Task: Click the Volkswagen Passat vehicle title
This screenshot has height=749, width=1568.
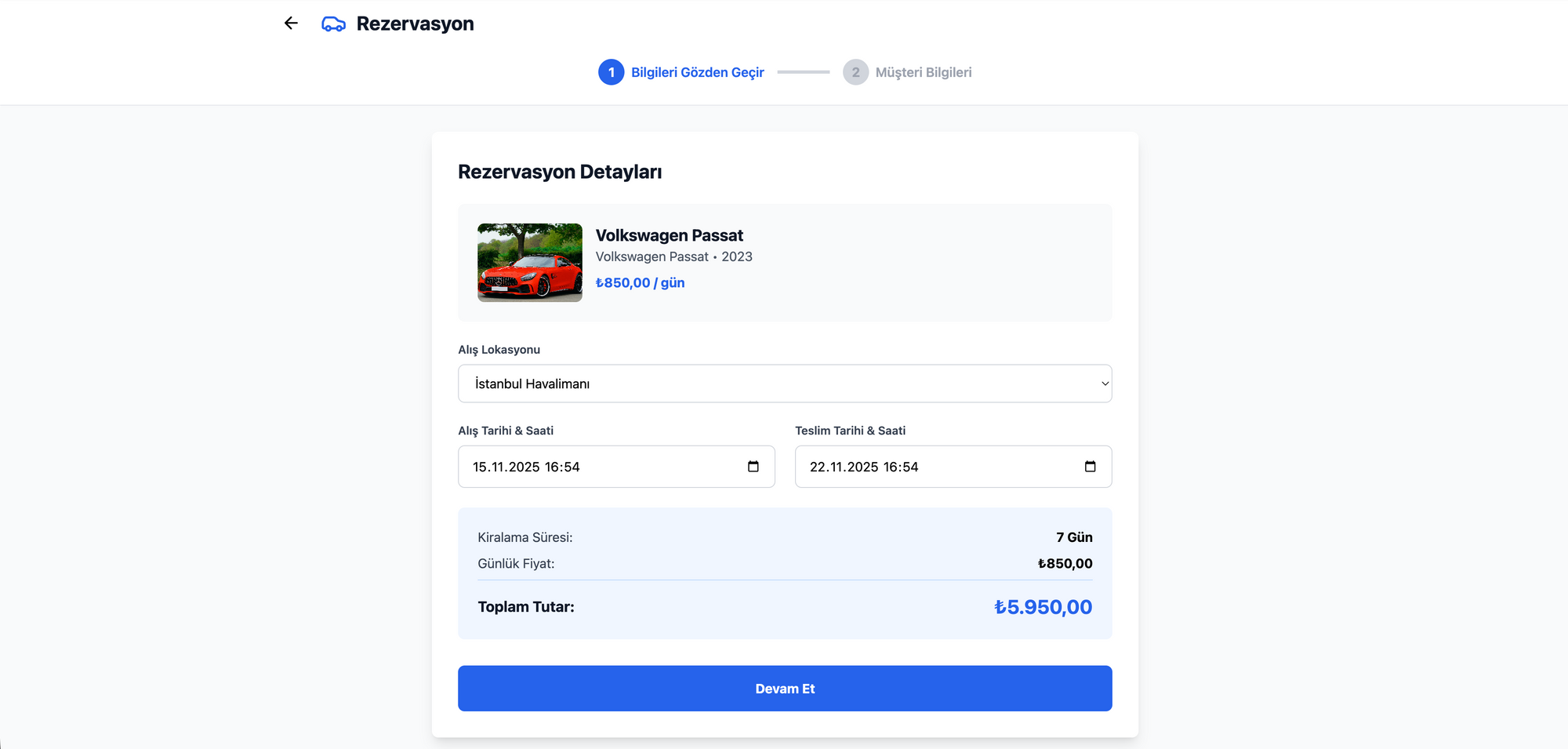Action: coord(669,235)
